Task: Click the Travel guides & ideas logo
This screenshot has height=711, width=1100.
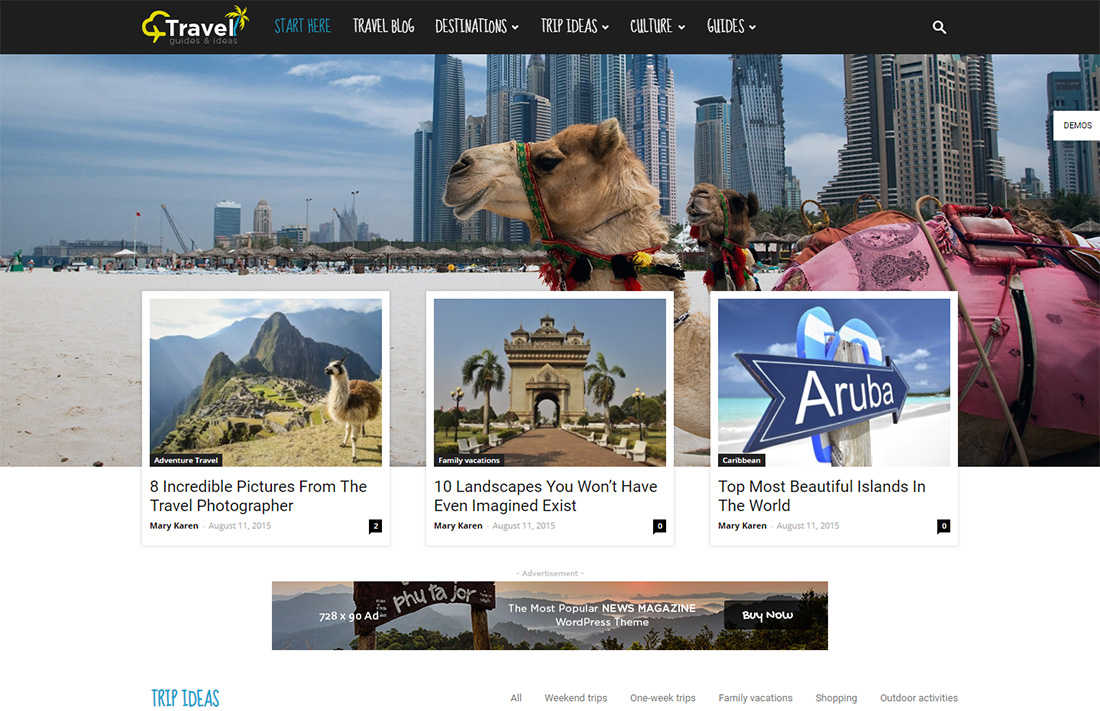Action: (x=195, y=26)
